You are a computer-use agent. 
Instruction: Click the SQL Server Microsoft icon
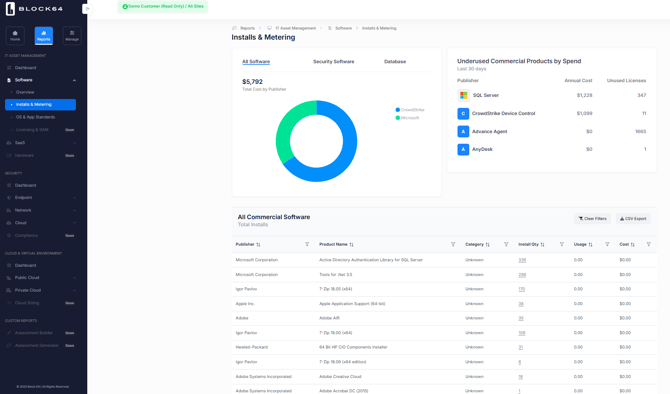(x=463, y=95)
